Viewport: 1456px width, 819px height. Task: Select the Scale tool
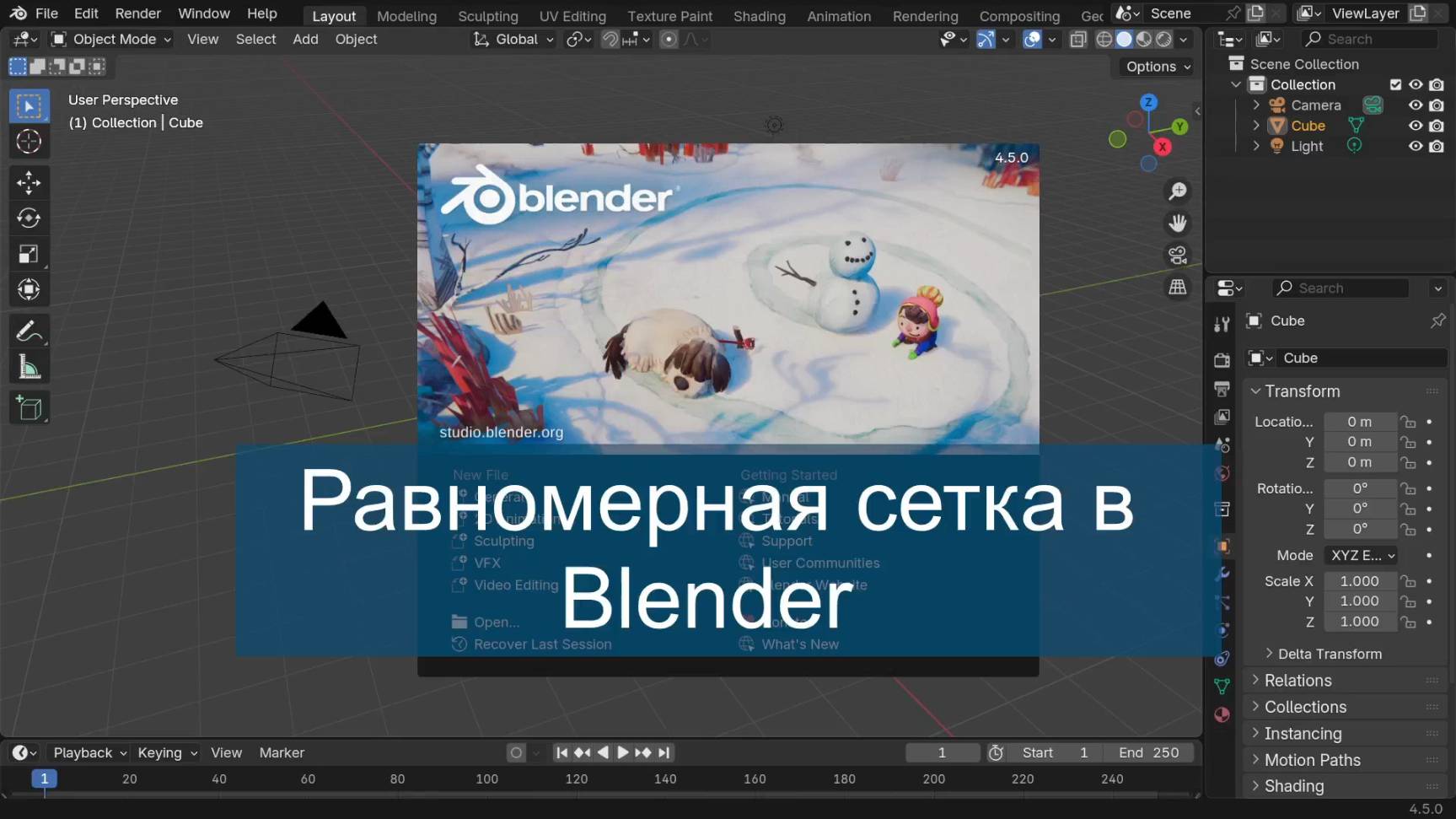pyautogui.click(x=29, y=254)
